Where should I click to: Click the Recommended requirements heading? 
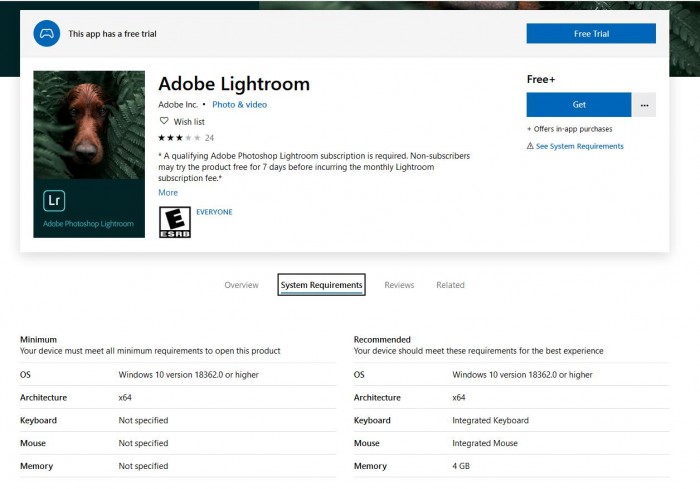click(382, 339)
